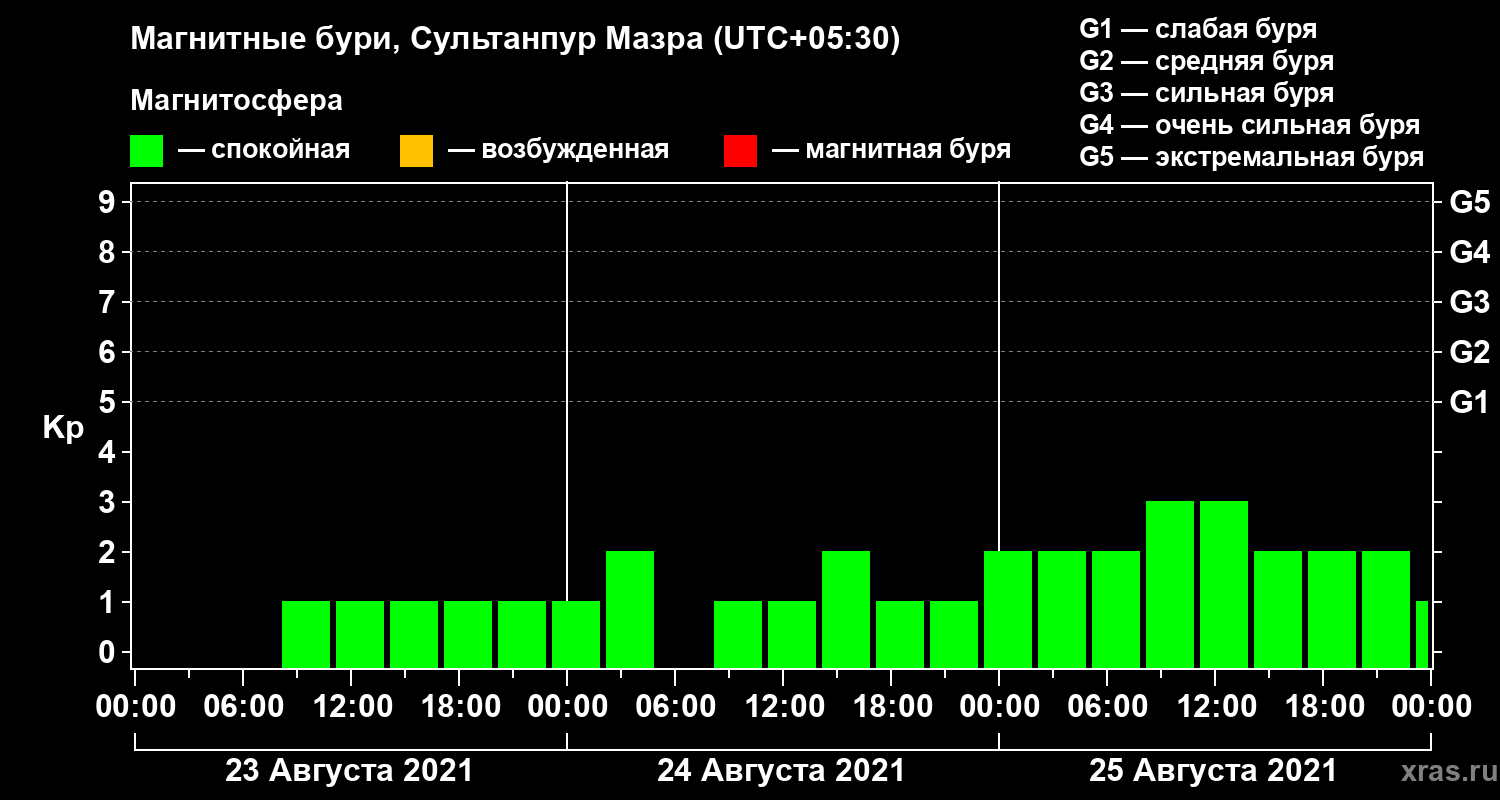Click the 'G2' right-axis label
The width and height of the screenshot is (1500, 800).
pos(1469,353)
